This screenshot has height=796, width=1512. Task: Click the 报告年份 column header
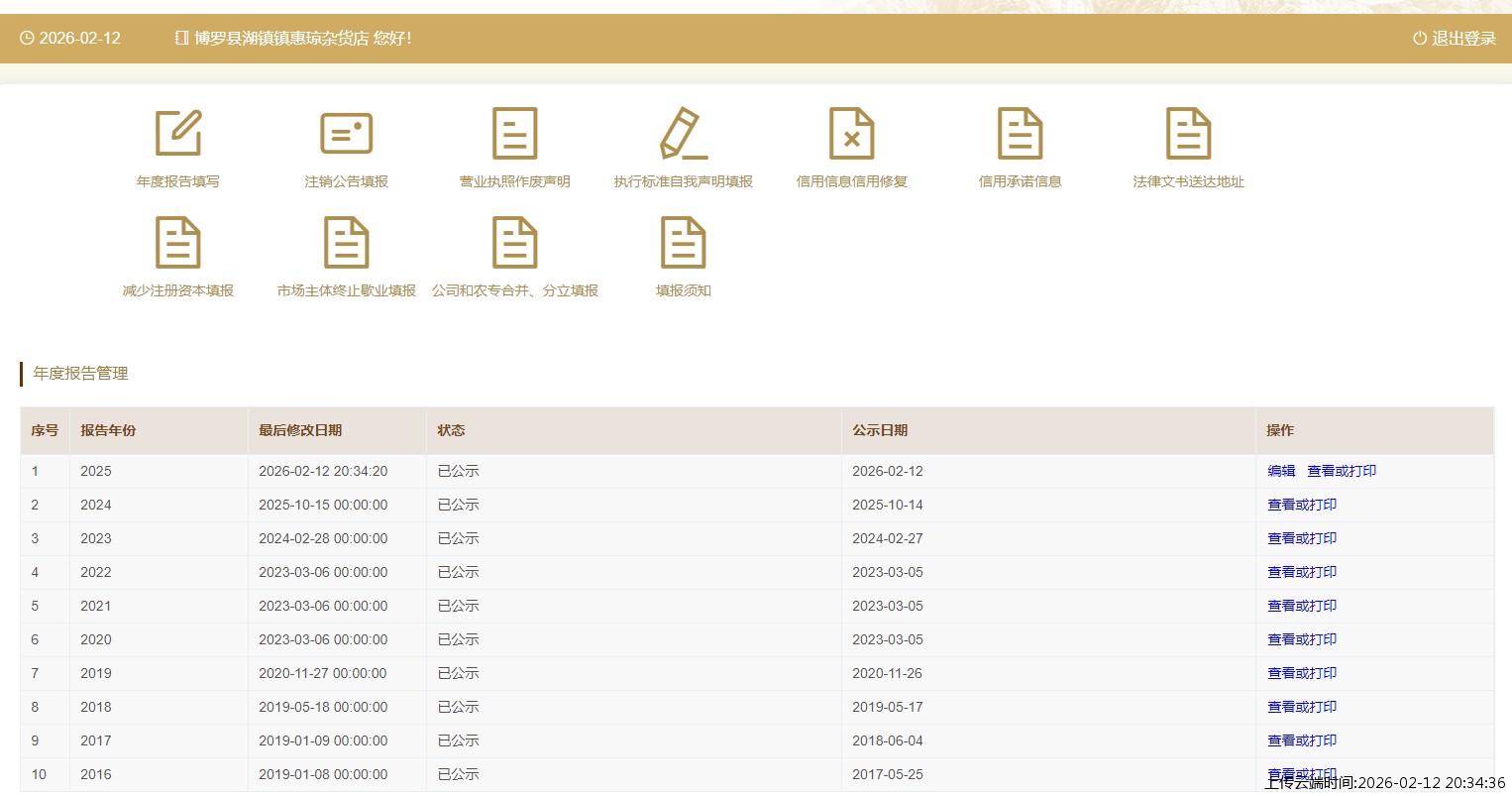click(x=108, y=430)
